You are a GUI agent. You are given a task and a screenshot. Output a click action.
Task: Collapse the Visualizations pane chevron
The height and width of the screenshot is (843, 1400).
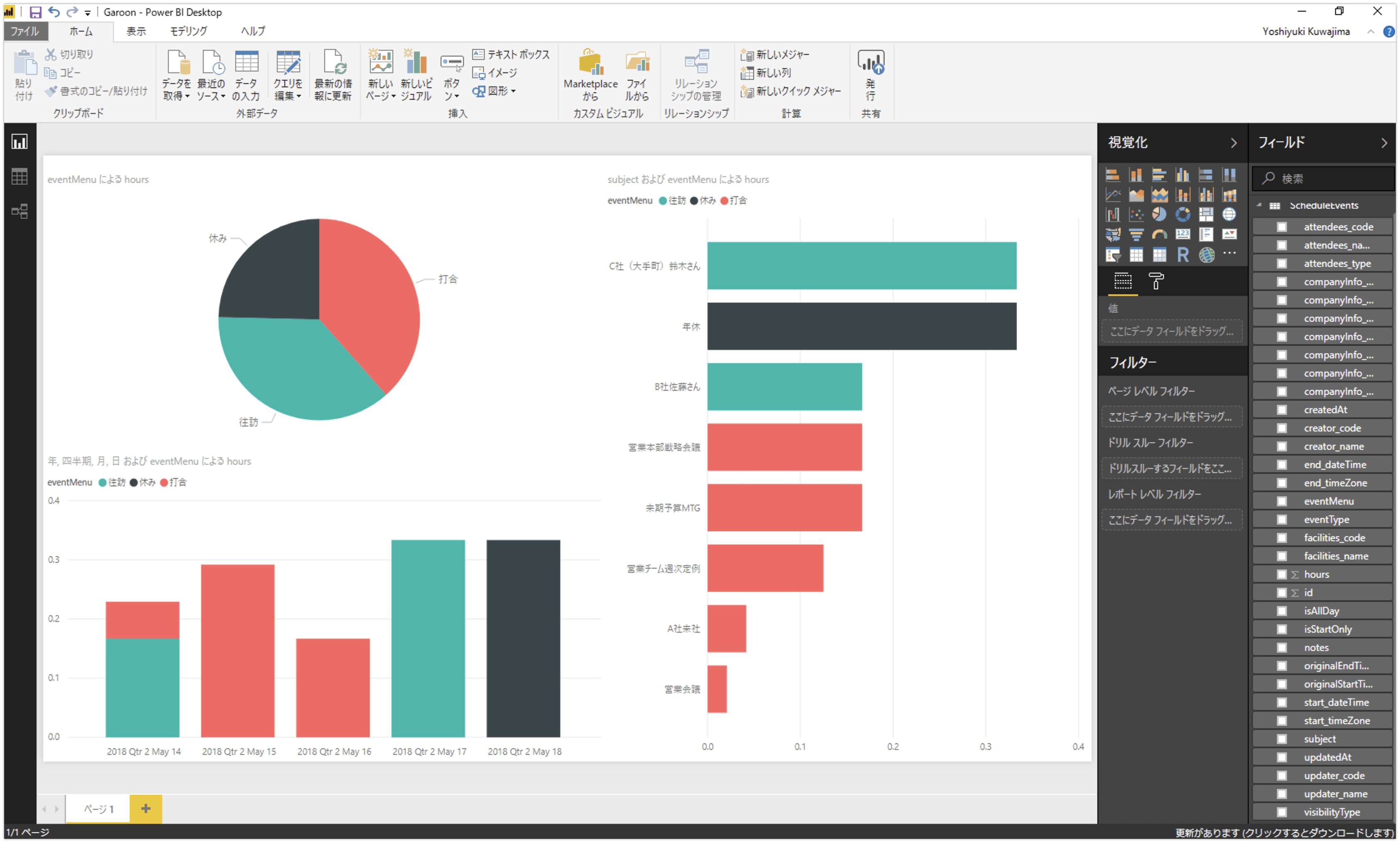pyautogui.click(x=1234, y=143)
